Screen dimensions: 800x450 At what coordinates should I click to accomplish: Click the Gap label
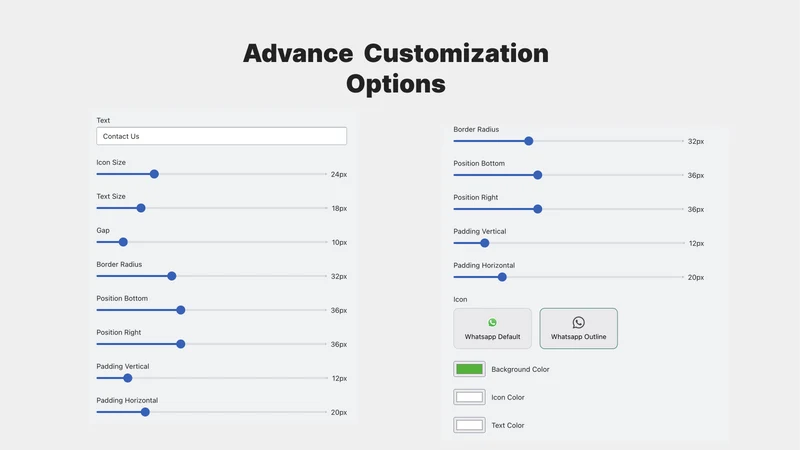click(103, 231)
